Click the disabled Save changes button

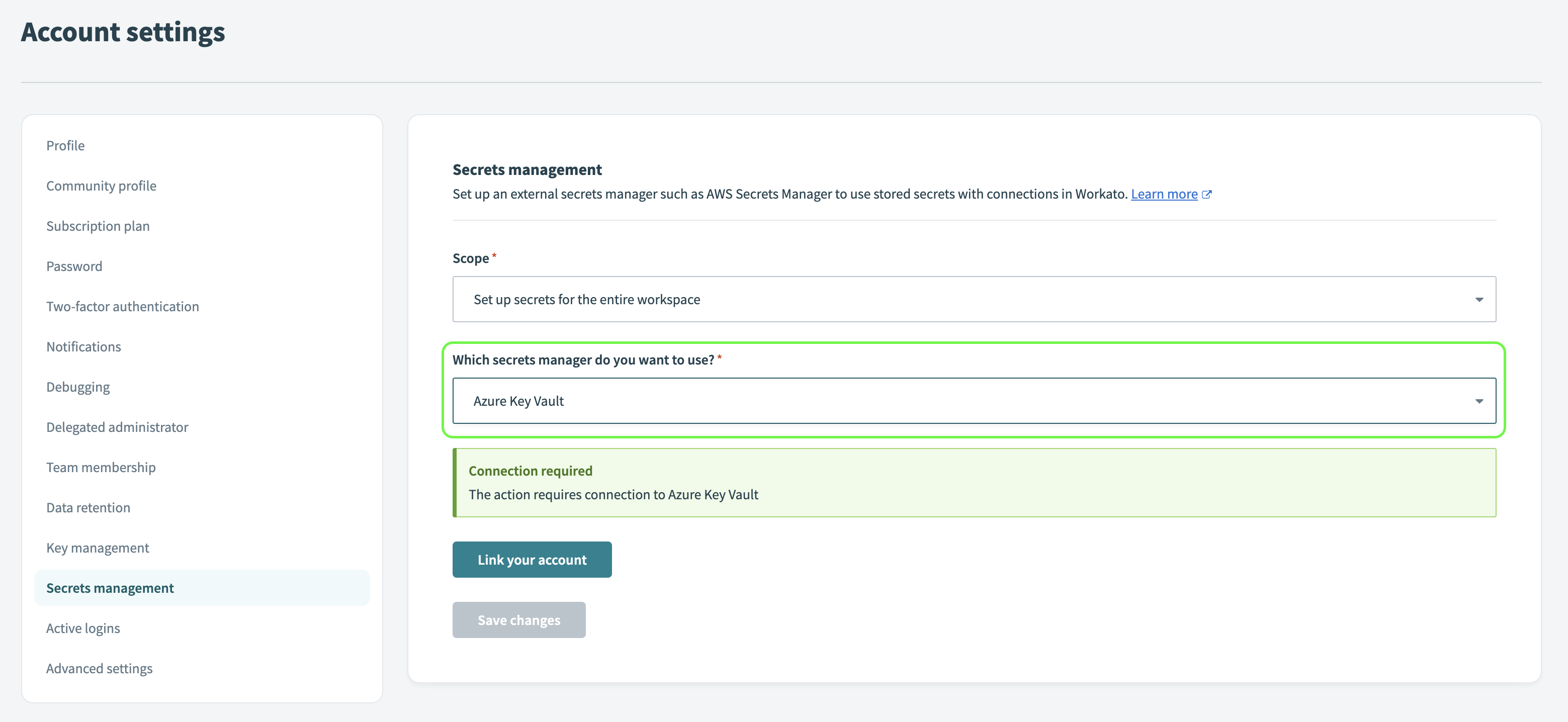[518, 620]
